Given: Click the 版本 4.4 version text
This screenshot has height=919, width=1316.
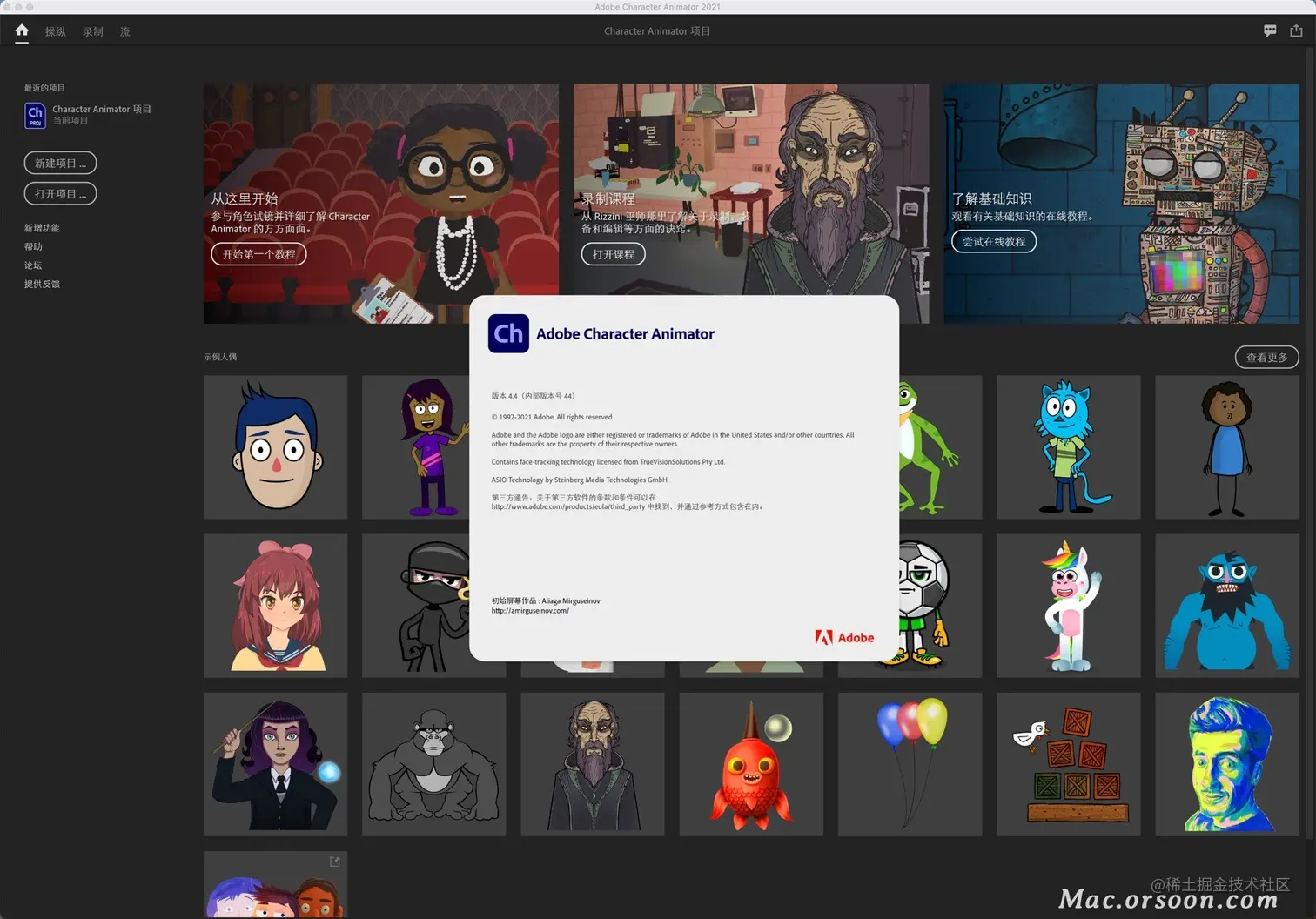Looking at the screenshot, I should 533,396.
